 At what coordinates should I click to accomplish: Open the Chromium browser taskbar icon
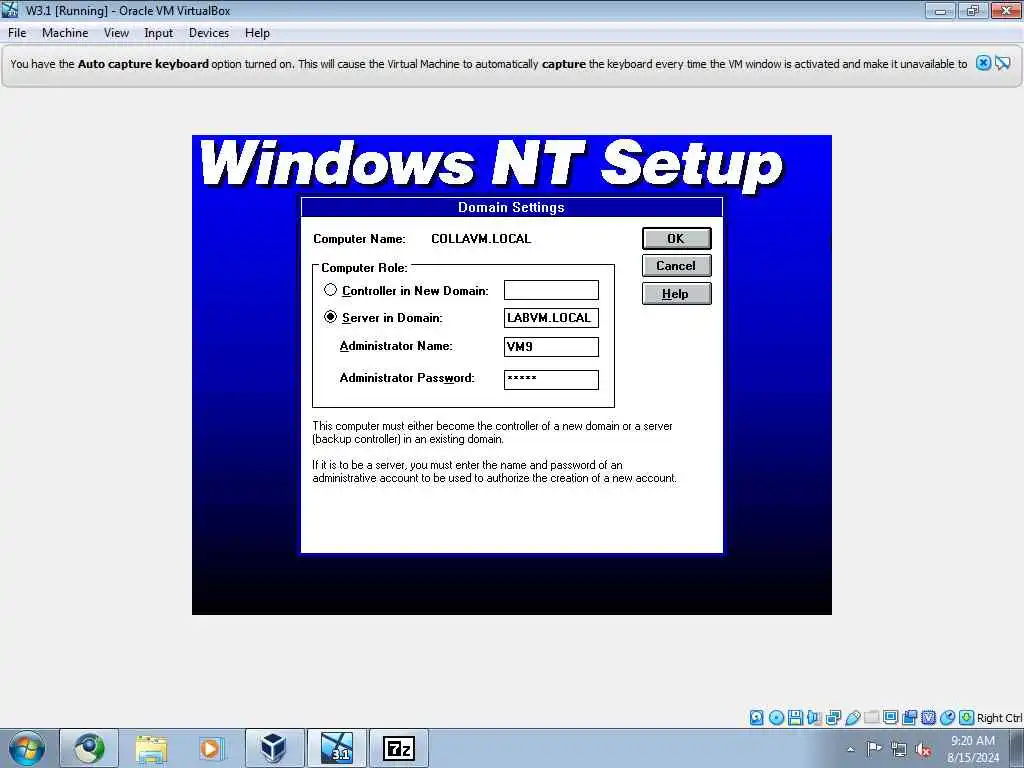coord(89,748)
